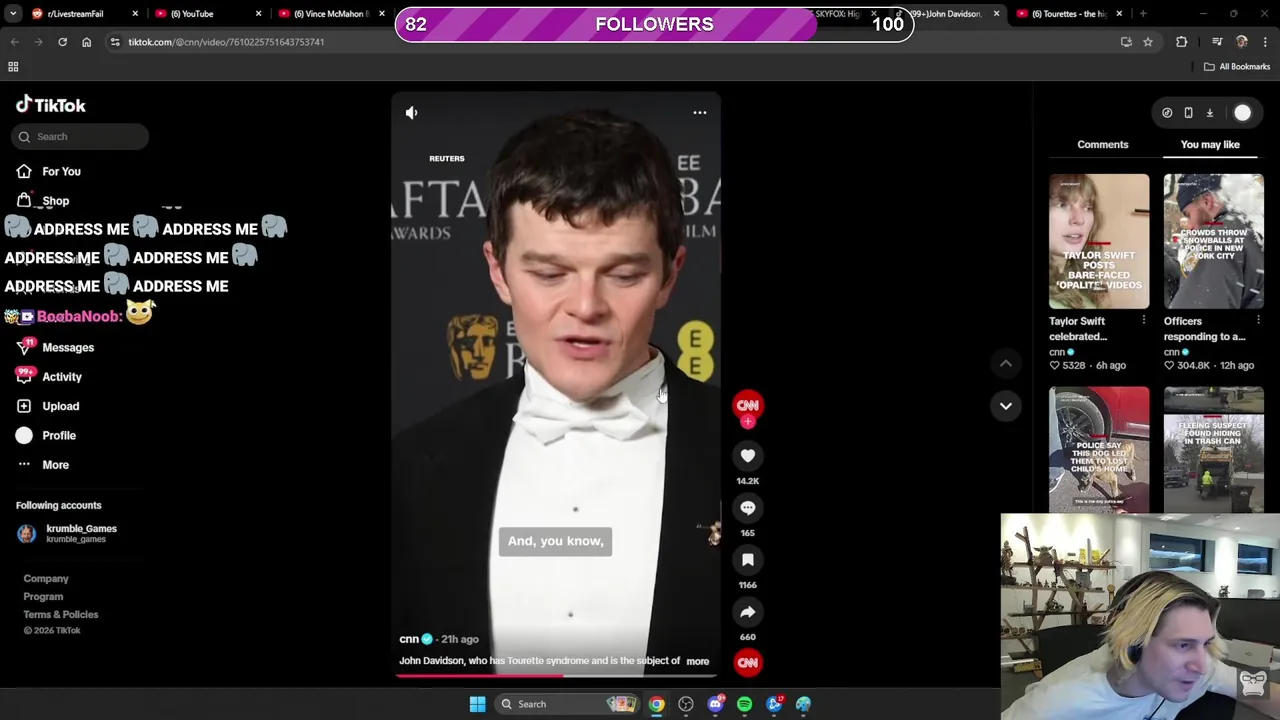Like the CNN video with the heart icon
This screenshot has height=720, width=1280.
tap(748, 456)
